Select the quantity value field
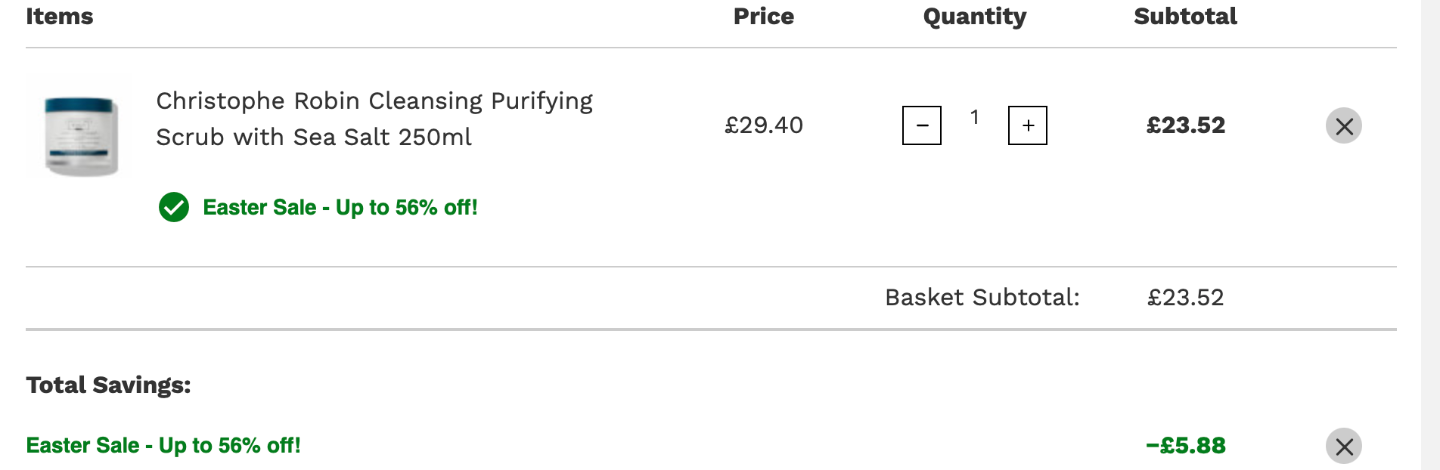 coord(974,118)
